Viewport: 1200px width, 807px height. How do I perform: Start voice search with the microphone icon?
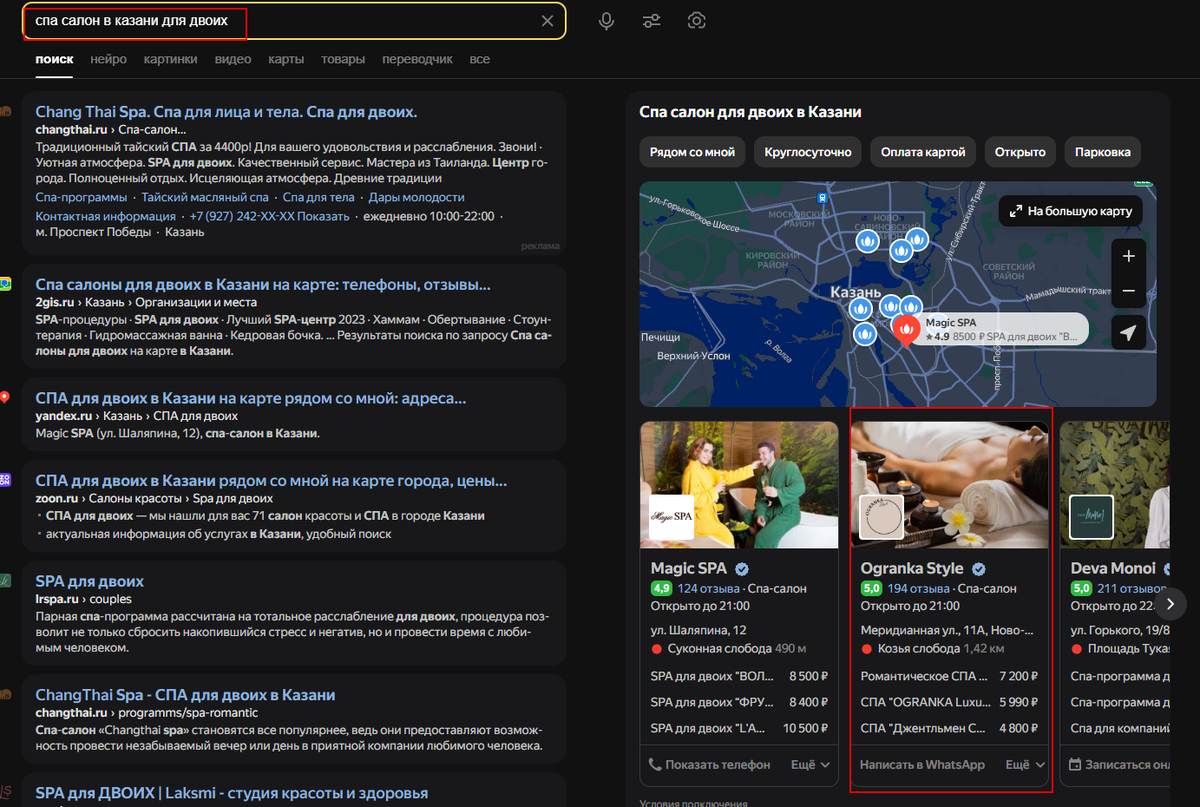606,21
